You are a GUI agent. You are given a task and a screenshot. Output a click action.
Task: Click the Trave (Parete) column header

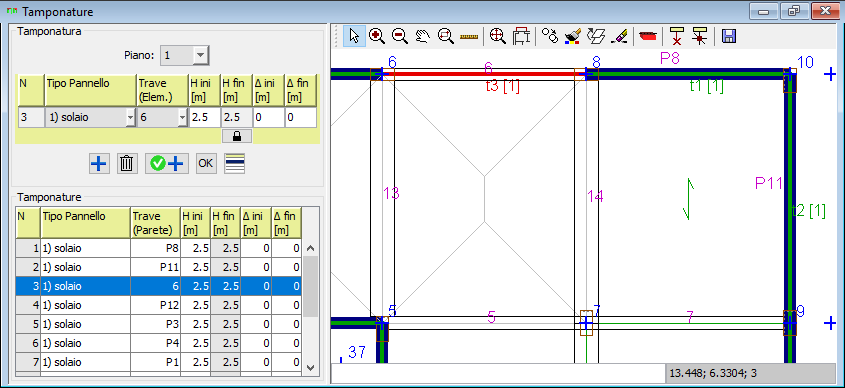tap(155, 223)
